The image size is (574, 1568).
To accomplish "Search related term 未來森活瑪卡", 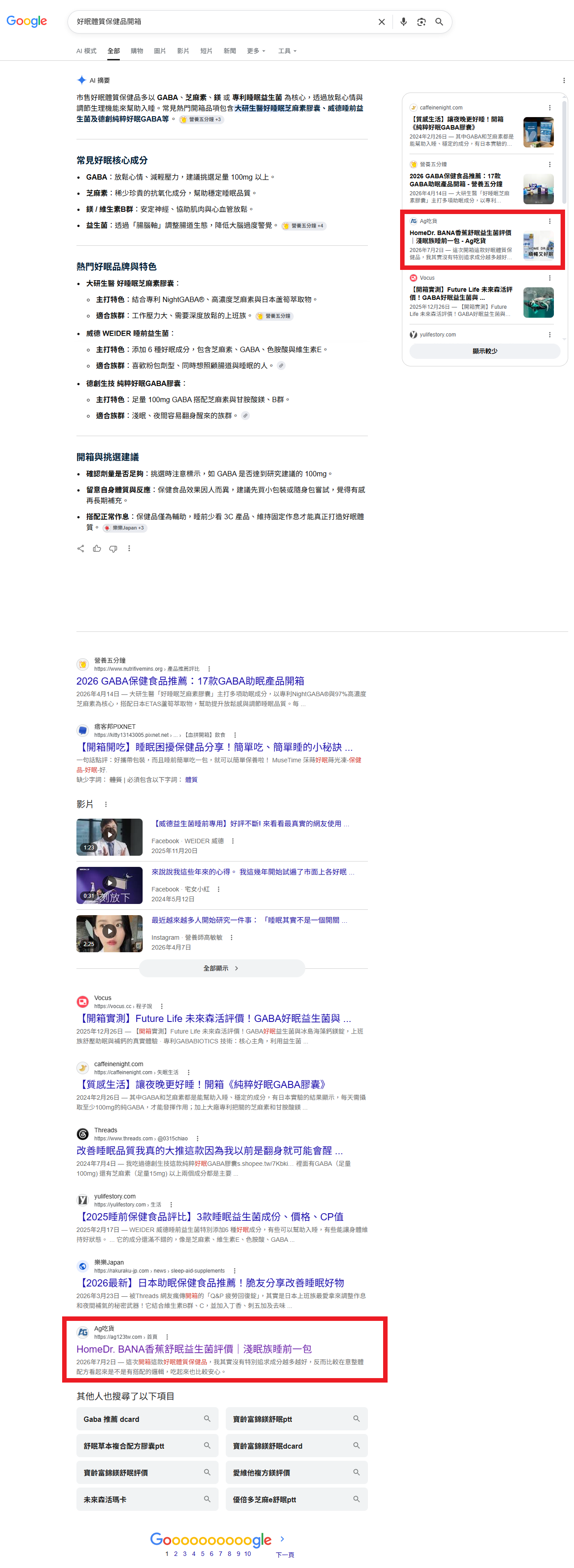I will click(148, 1500).
